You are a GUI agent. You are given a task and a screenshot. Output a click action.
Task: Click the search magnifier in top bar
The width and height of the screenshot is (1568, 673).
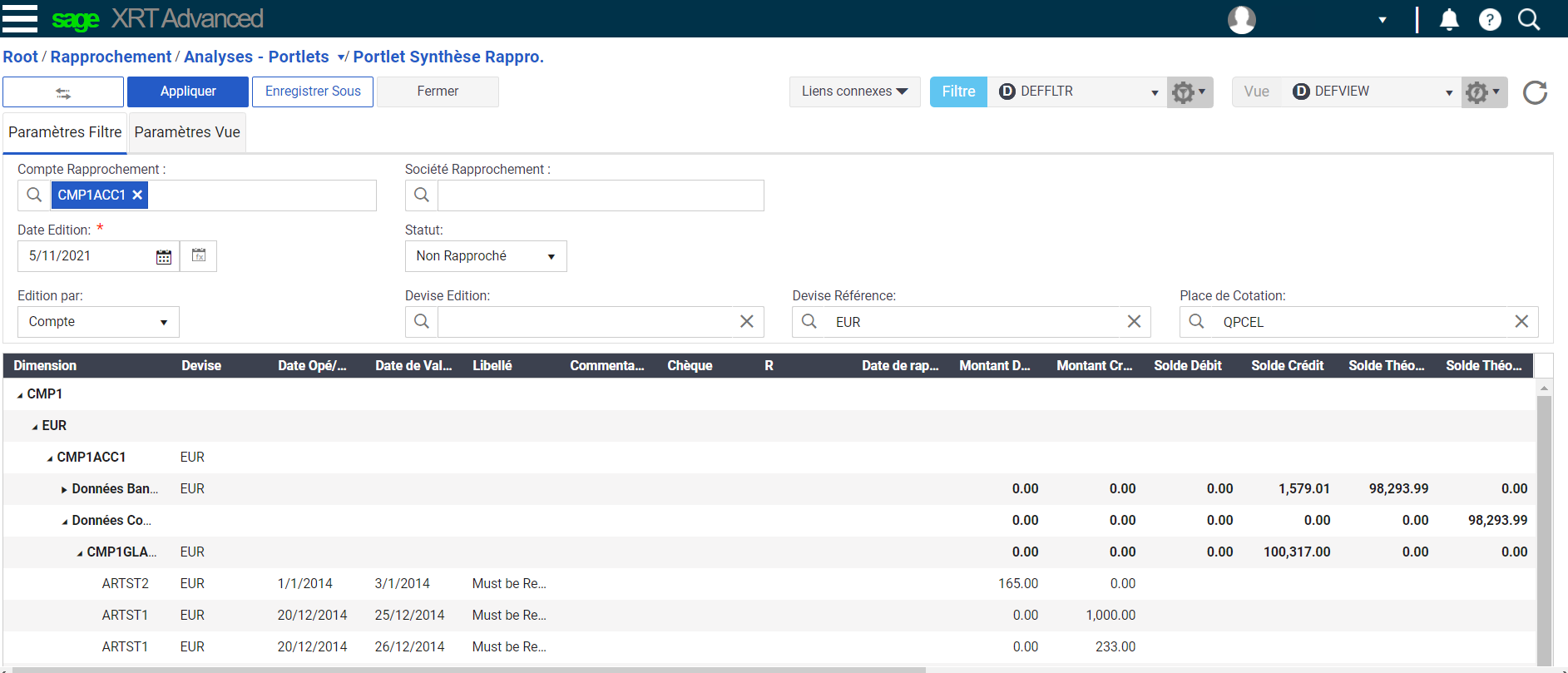1529,19
